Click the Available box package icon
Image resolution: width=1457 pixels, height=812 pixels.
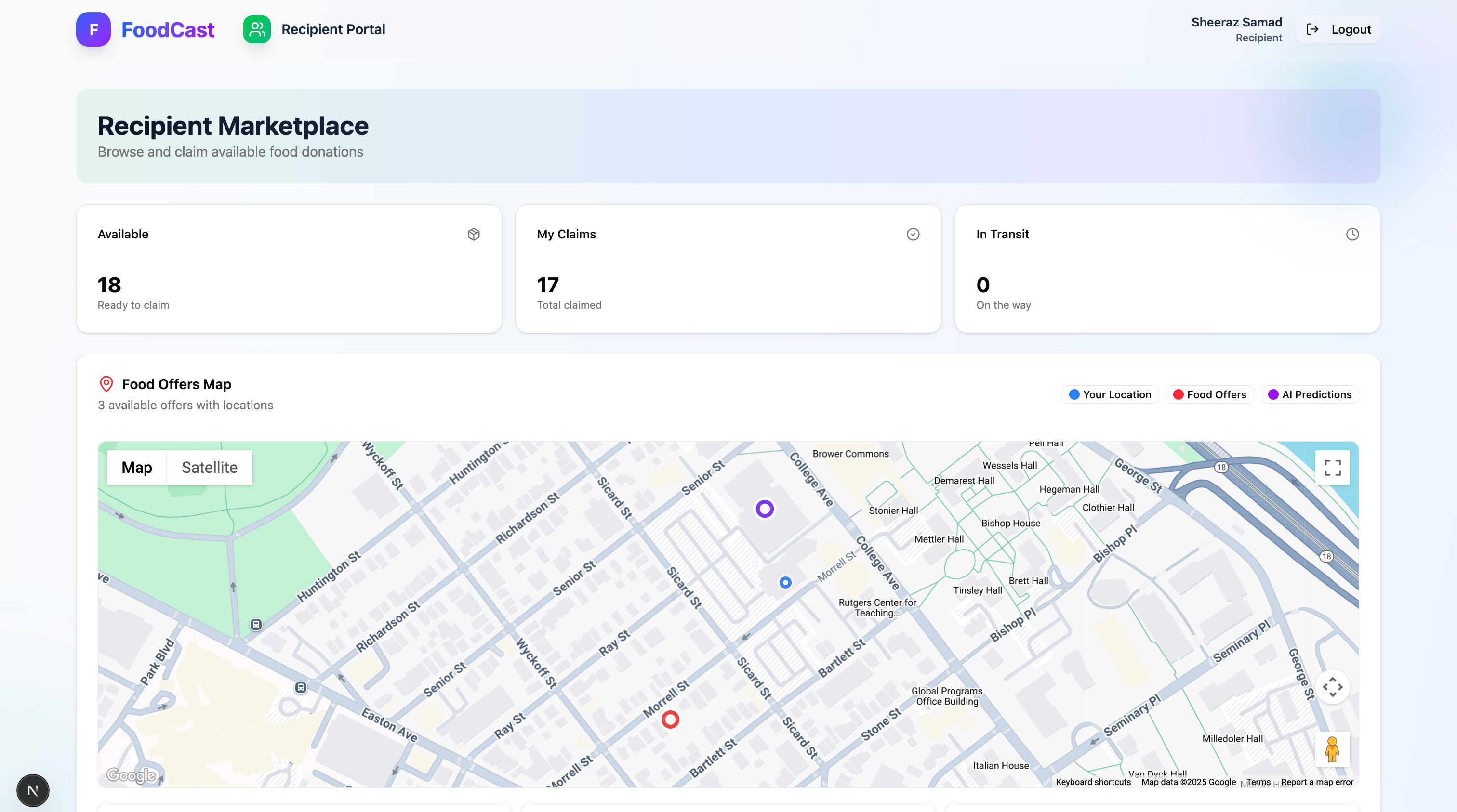tap(474, 234)
